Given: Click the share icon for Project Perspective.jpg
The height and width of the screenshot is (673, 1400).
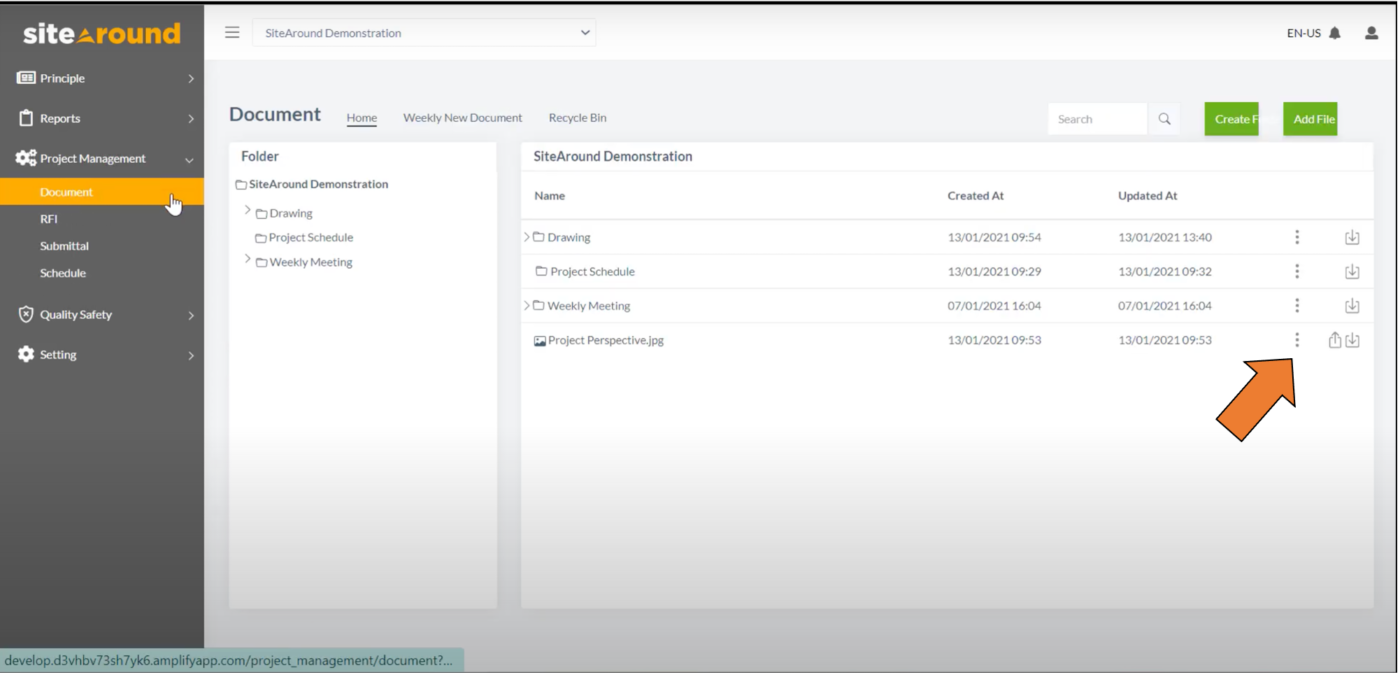Looking at the screenshot, I should coord(1333,340).
